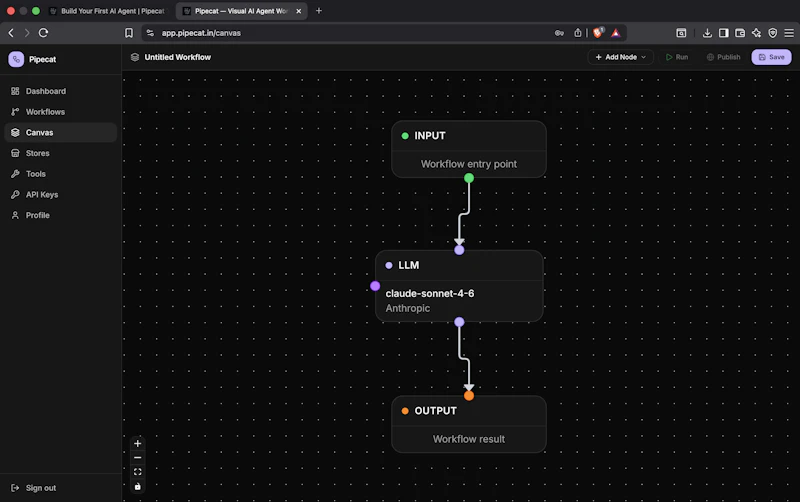Select the LLM node header
Viewport: 800px width, 502px height.
click(459, 265)
